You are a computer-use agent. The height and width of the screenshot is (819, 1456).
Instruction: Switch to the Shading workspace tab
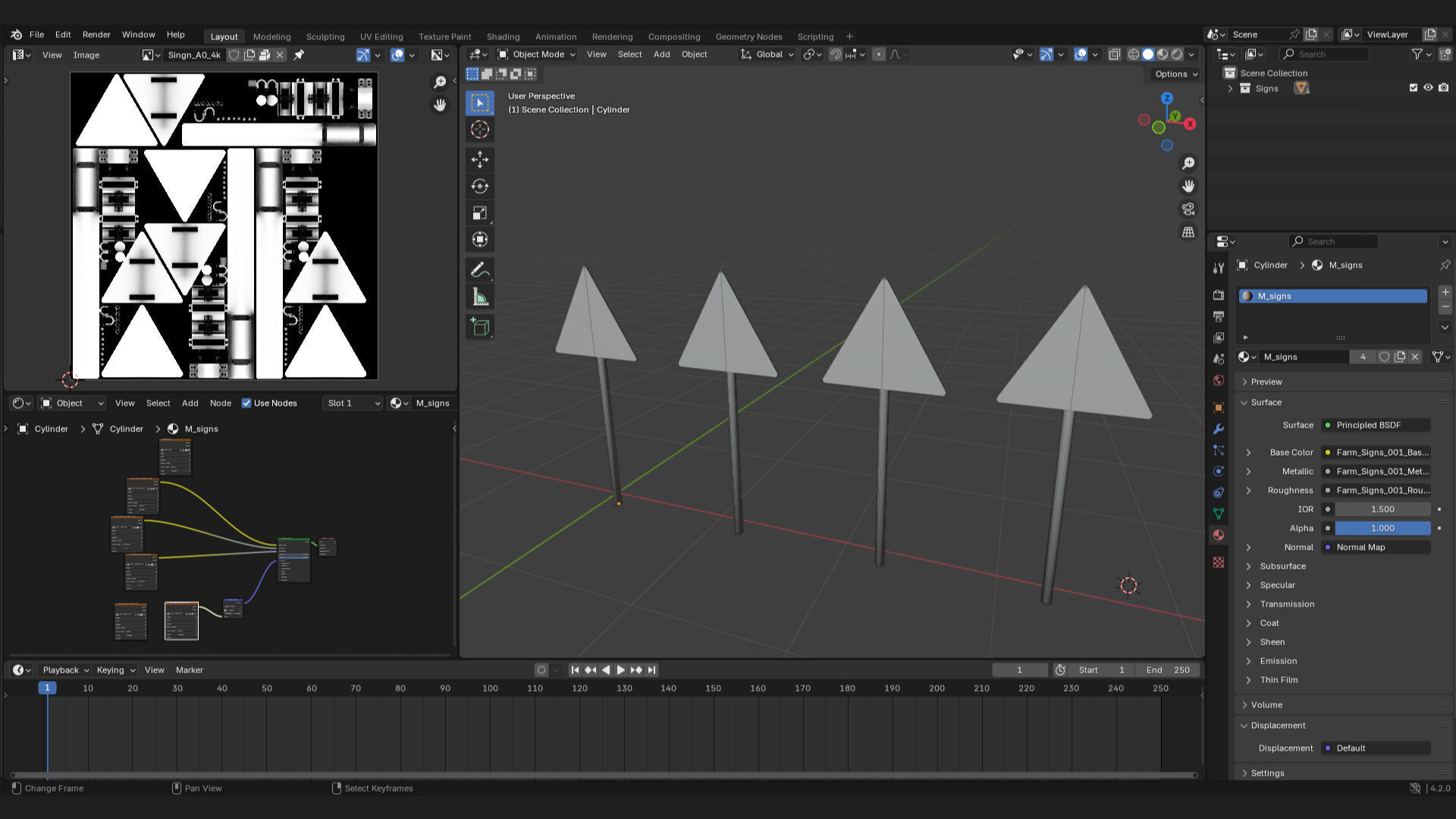coord(503,36)
